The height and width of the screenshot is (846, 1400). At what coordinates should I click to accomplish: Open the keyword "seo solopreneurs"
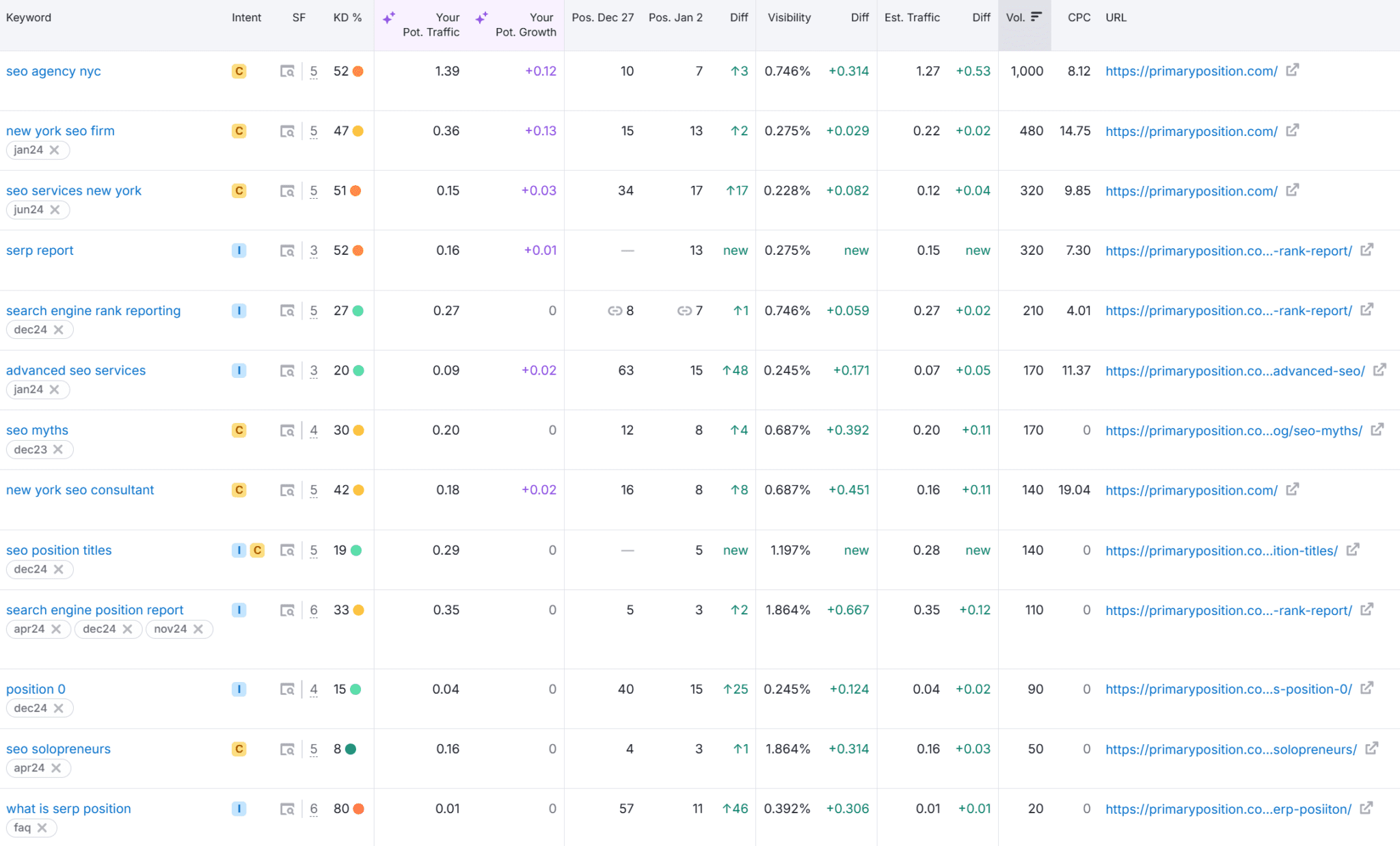pos(58,748)
